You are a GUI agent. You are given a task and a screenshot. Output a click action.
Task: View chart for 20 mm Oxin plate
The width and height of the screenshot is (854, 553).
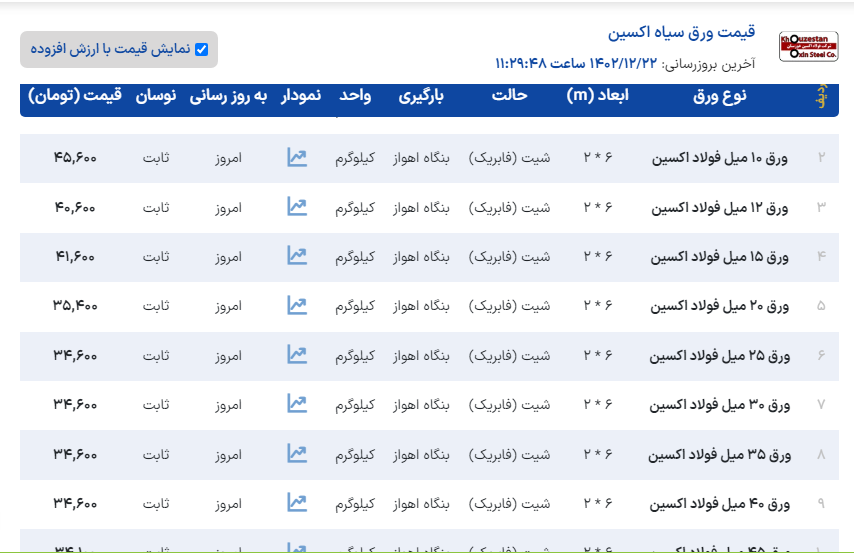[x=296, y=305]
